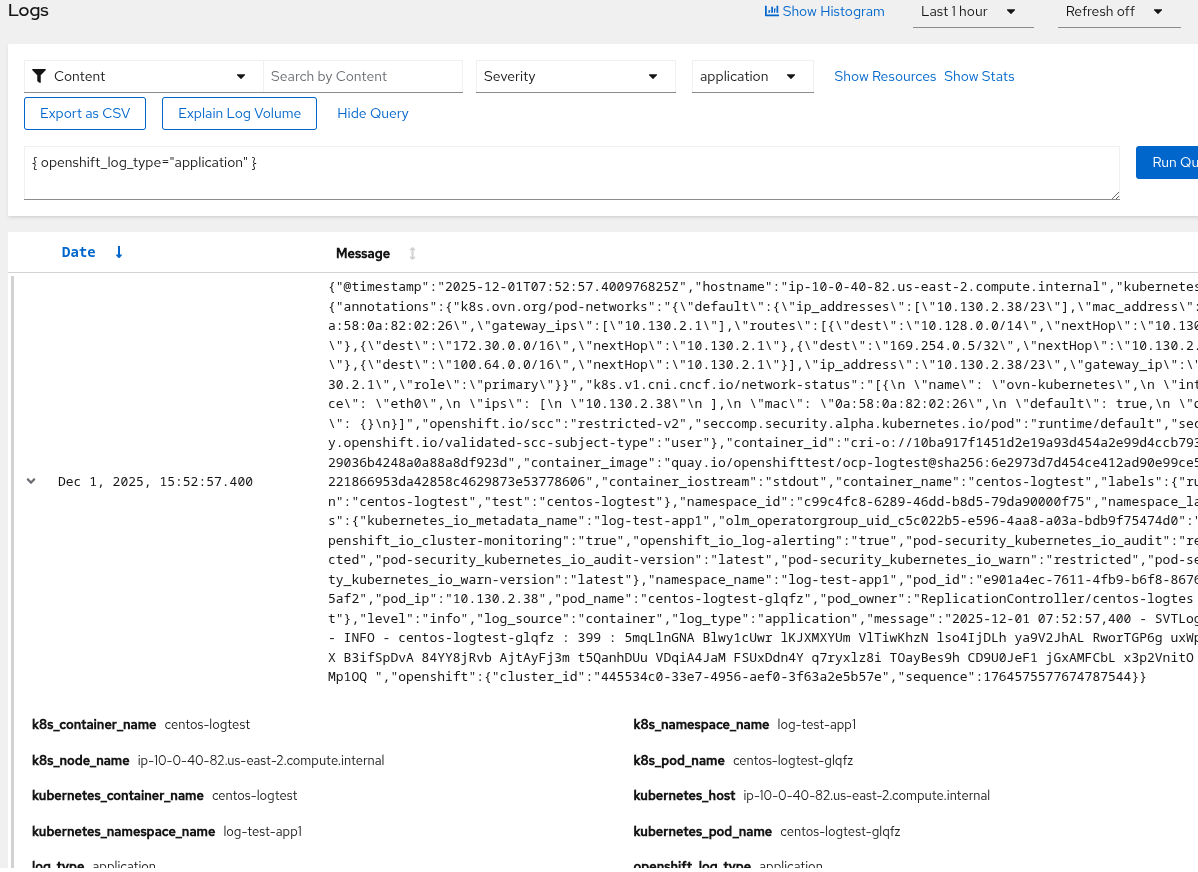Click Hide Query button
This screenshot has height=872, width=1198.
click(373, 113)
